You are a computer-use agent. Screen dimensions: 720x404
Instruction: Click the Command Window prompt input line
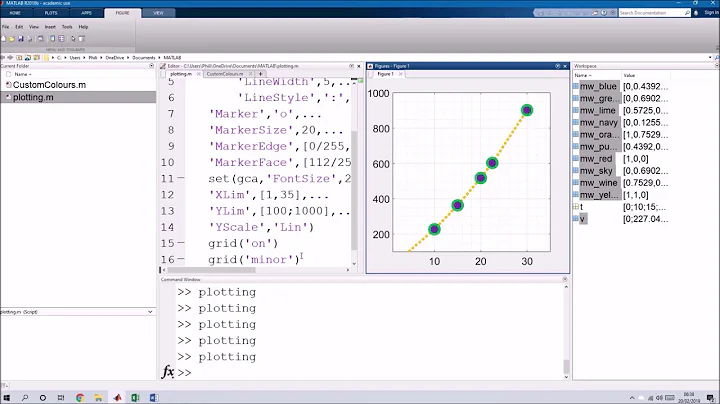370,372
